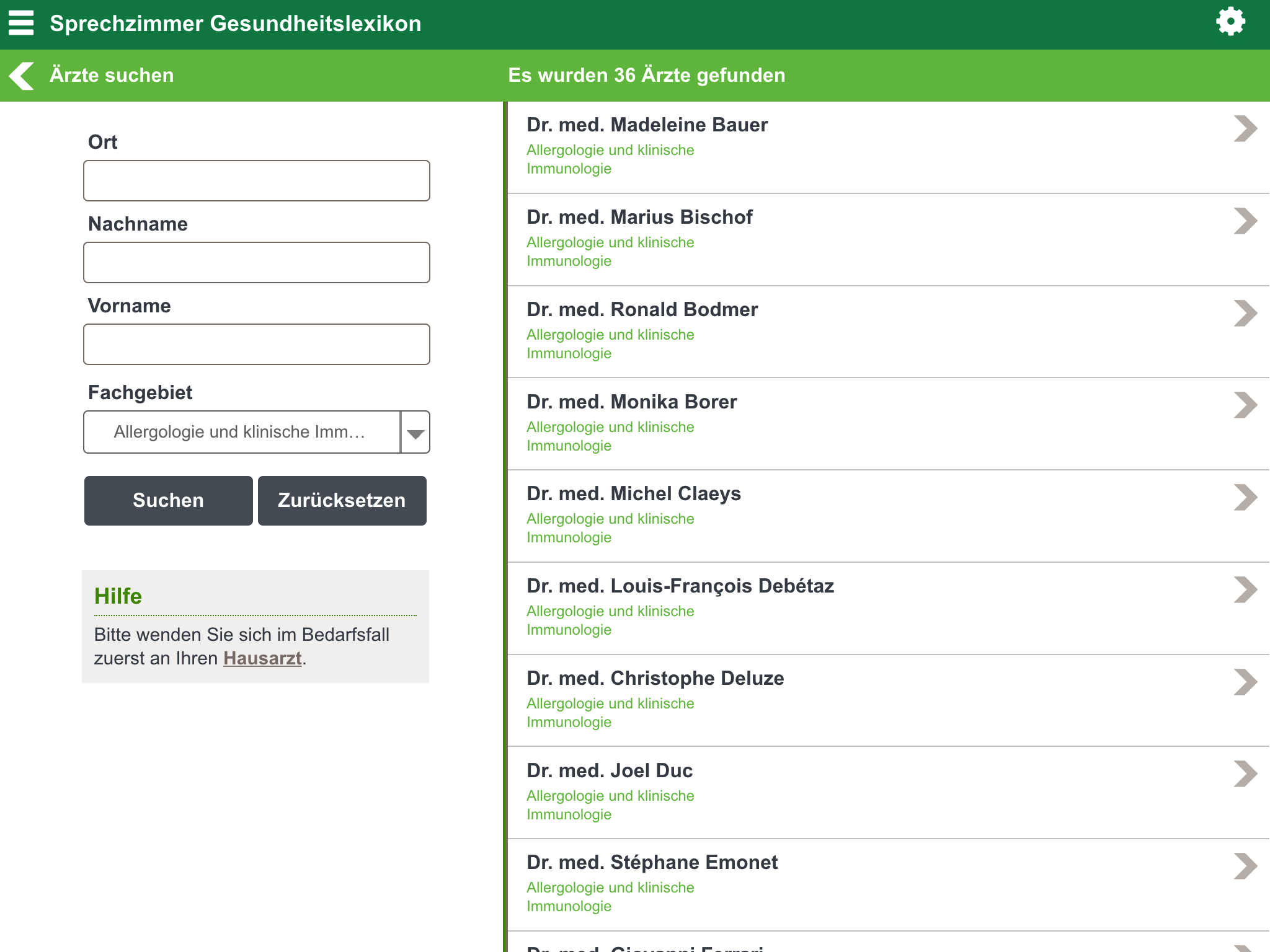Open the hamburger menu icon

coord(21,23)
